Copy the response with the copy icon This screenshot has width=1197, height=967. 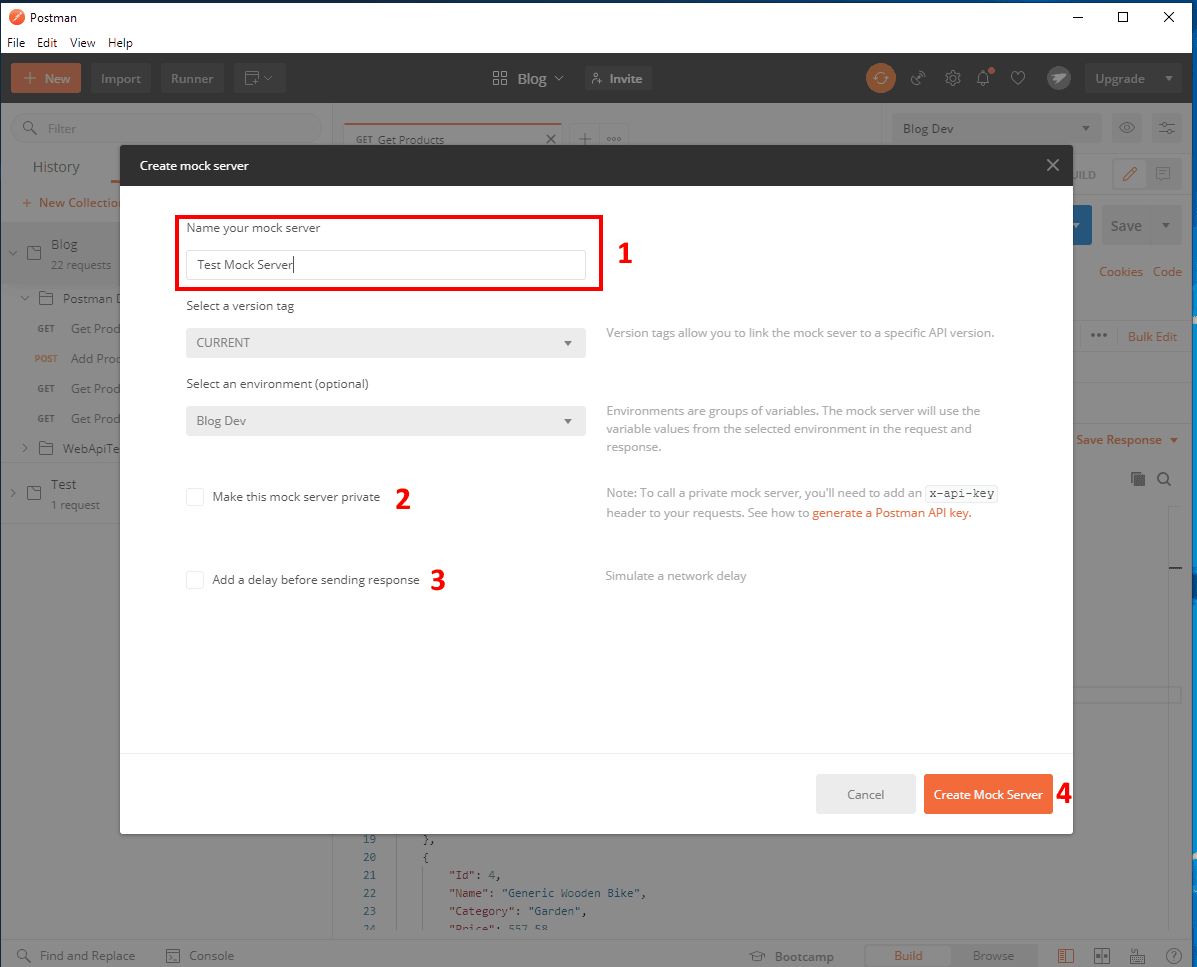pyautogui.click(x=1137, y=479)
